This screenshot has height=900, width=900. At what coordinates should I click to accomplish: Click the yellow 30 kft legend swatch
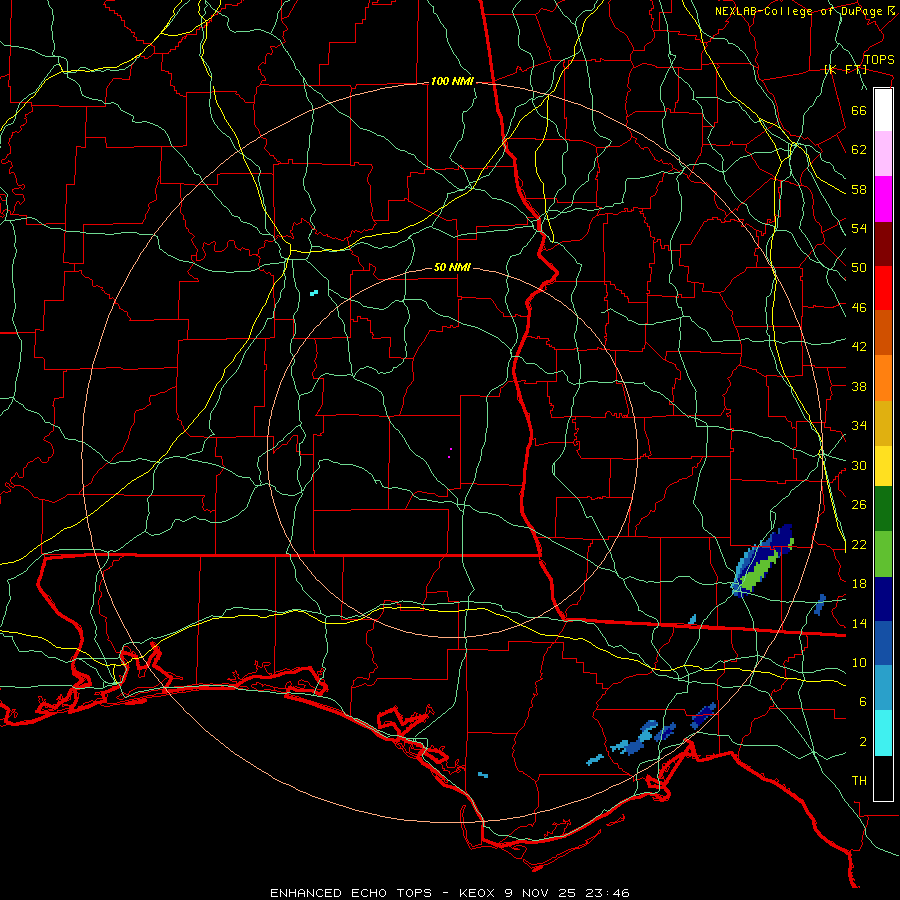pyautogui.click(x=883, y=465)
